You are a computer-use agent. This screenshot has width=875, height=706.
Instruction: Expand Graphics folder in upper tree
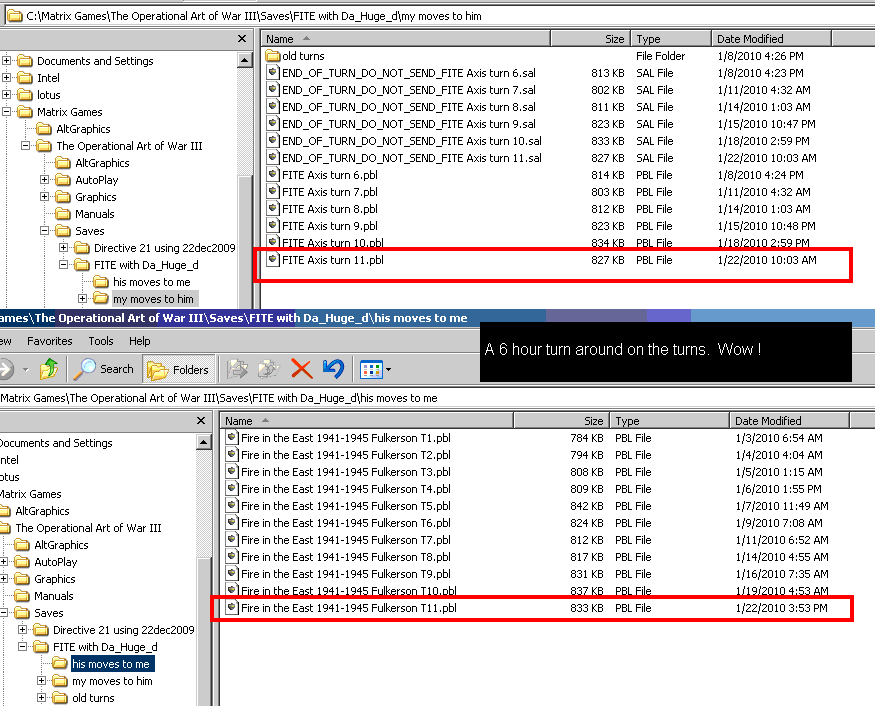(45, 196)
